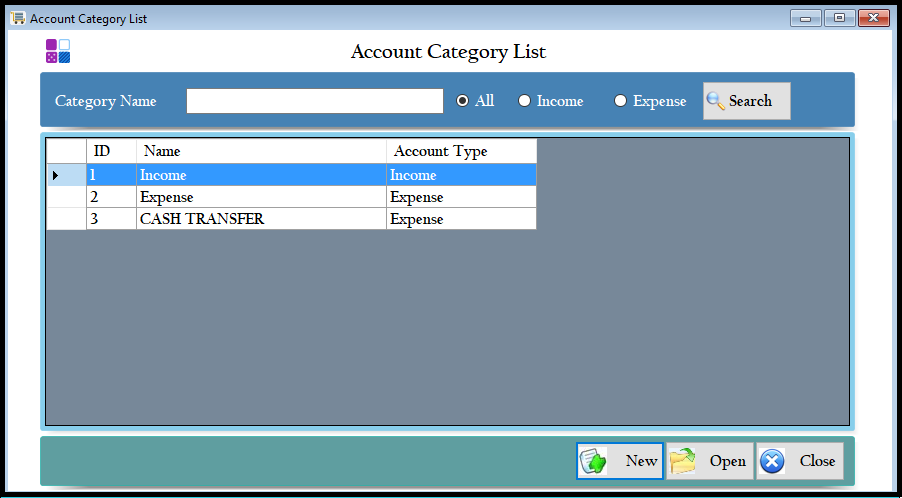
Task: Select the Expense filter radio button
Action: (x=620, y=101)
